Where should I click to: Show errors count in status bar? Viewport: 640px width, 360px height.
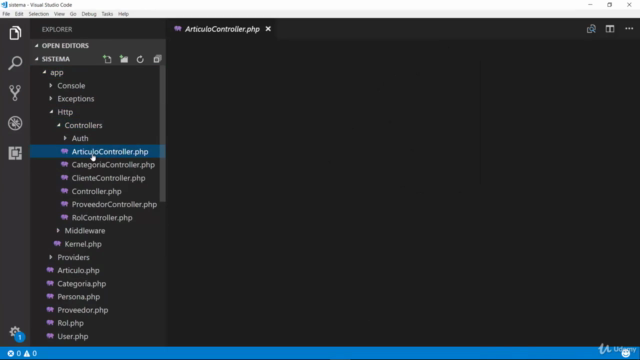click(x=14, y=353)
